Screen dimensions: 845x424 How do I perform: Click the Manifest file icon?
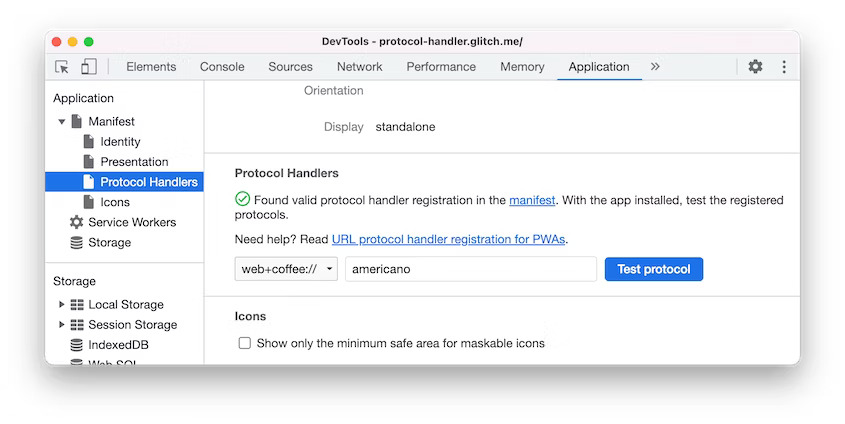77,121
